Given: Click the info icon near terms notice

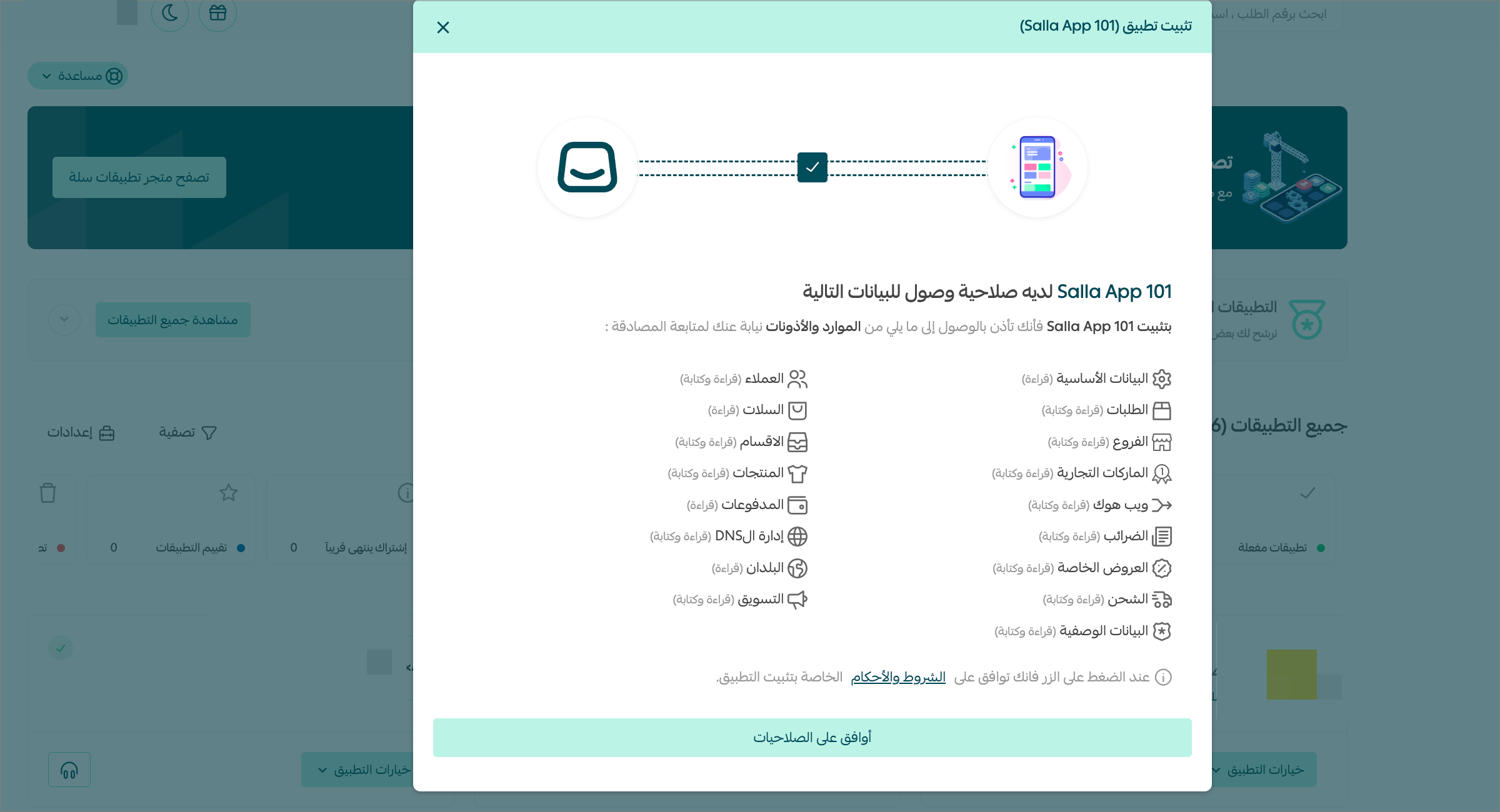Looking at the screenshot, I should [1163, 677].
